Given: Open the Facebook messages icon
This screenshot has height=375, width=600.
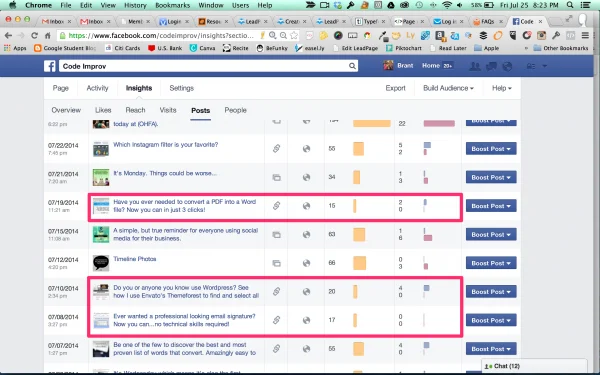Looking at the screenshot, I should (x=491, y=66).
